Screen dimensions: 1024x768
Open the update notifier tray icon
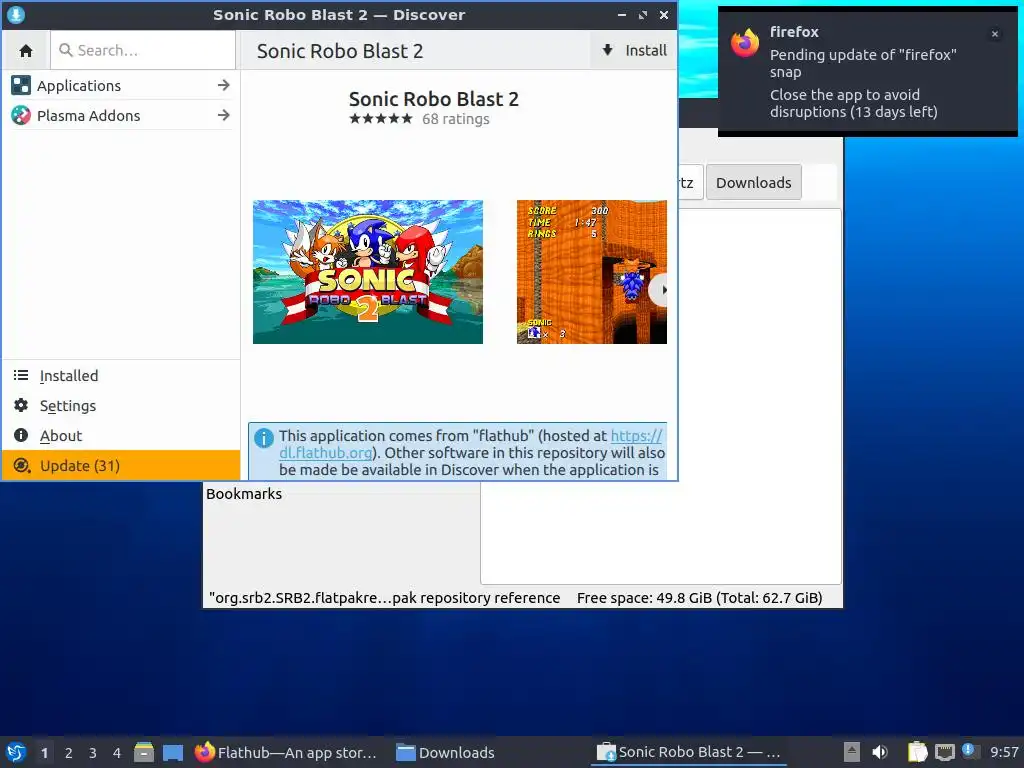[x=970, y=751]
